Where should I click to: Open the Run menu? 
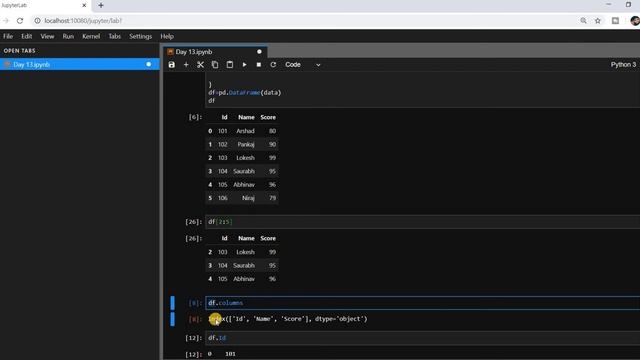coord(68,36)
